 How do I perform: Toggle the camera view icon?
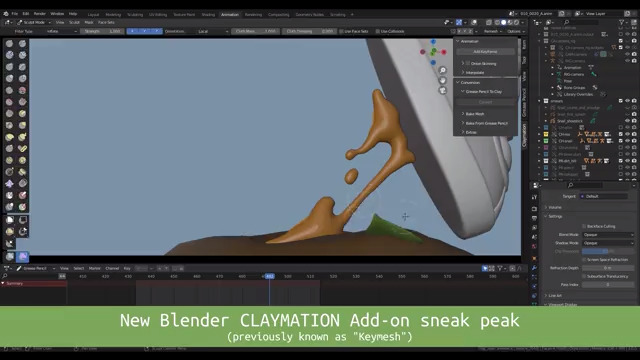click(442, 91)
